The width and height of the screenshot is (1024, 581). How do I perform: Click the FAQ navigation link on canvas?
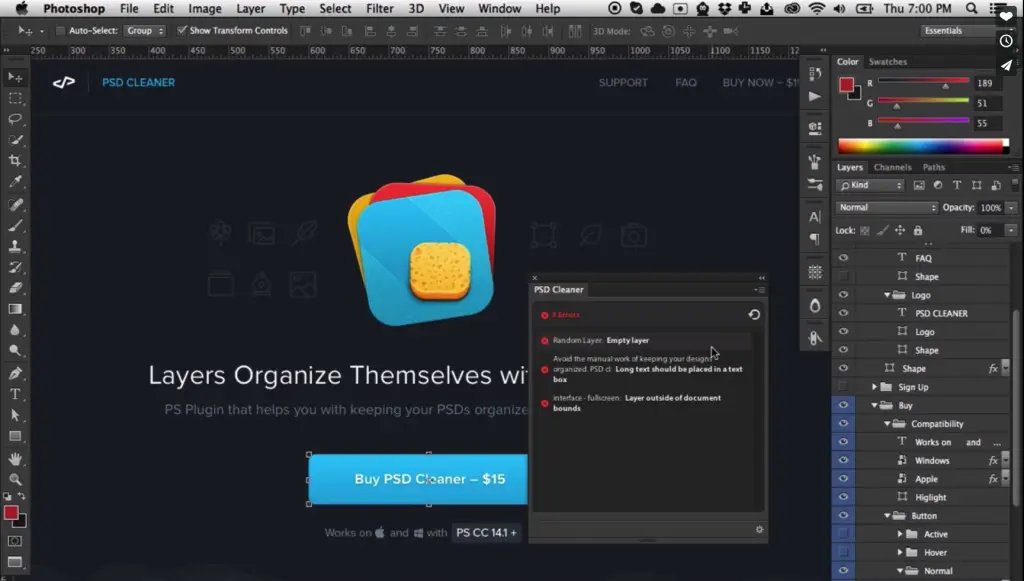point(686,82)
